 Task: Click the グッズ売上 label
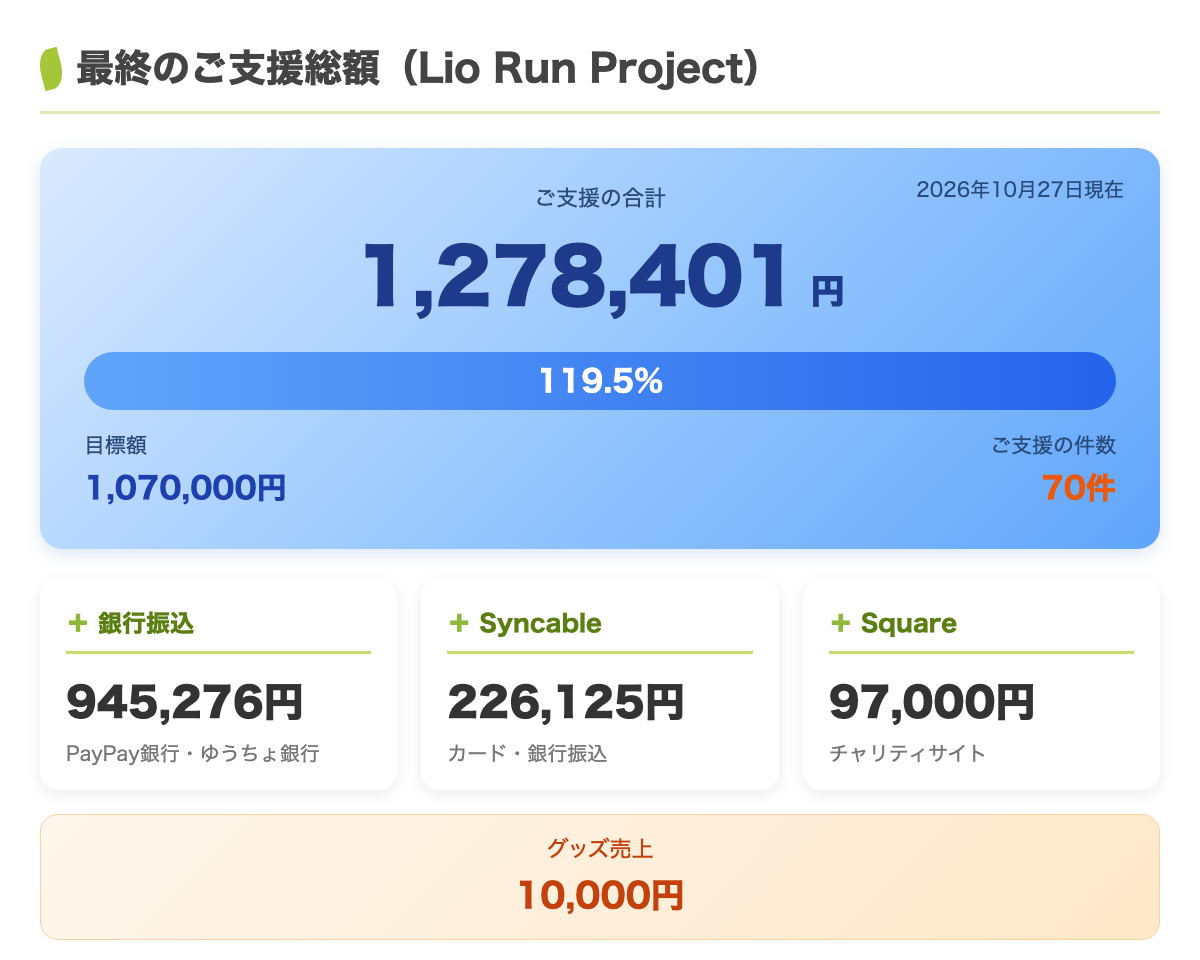coord(600,850)
